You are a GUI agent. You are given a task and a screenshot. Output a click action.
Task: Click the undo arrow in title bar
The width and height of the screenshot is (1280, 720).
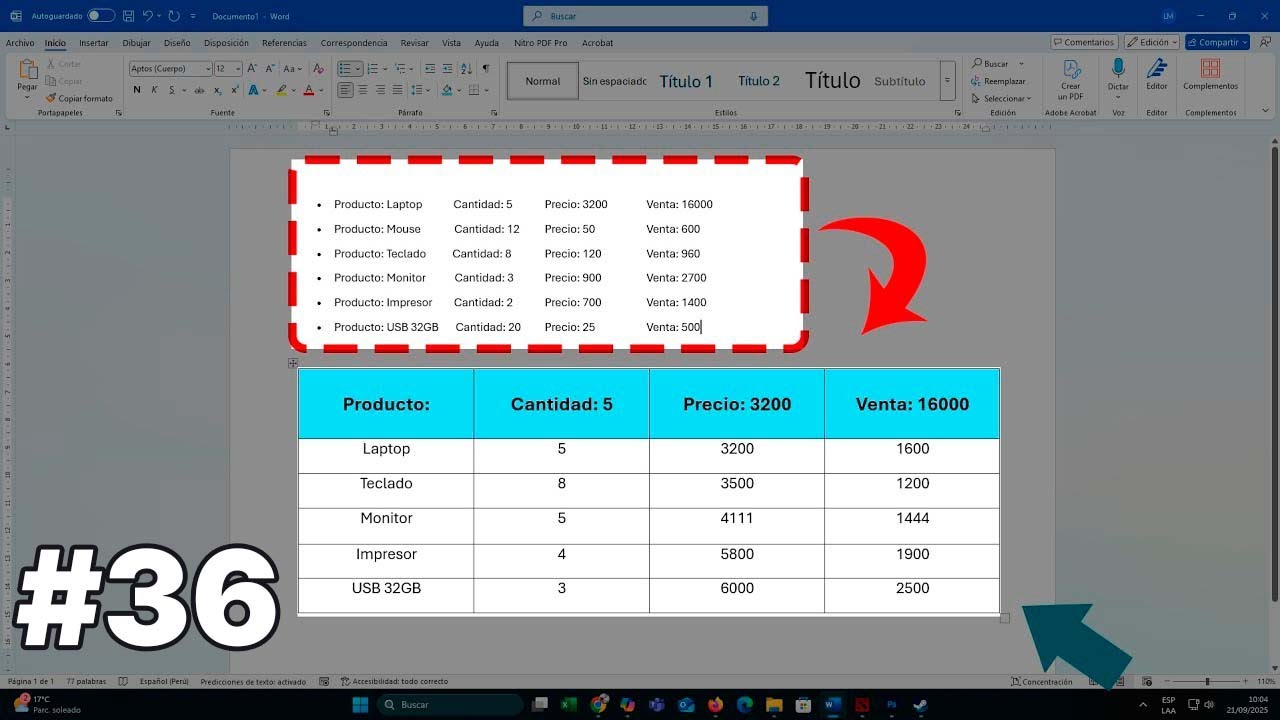148,16
